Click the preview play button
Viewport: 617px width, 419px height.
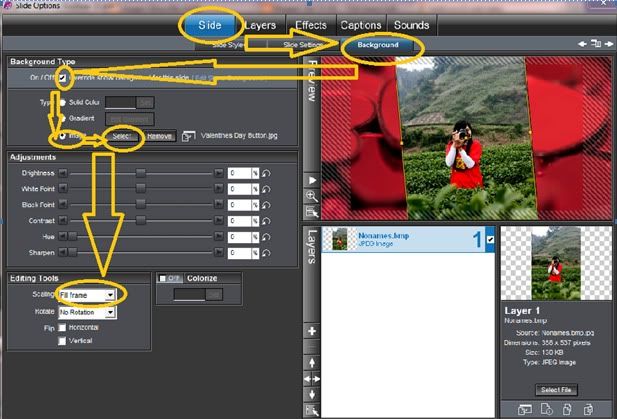[313, 180]
